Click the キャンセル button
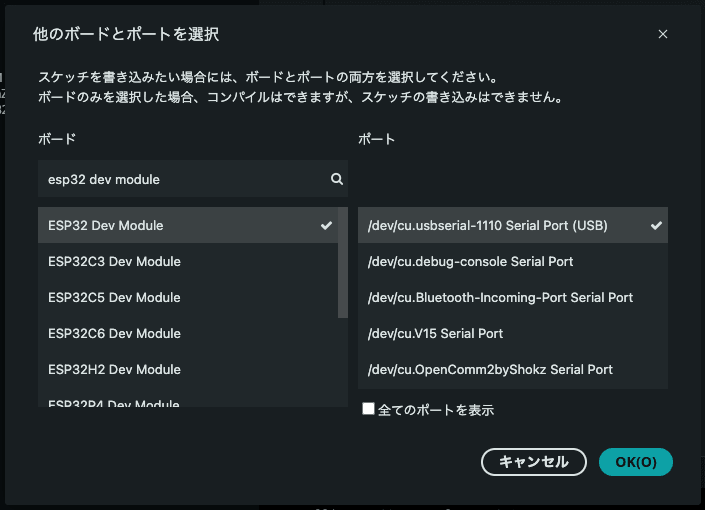Screen dimensions: 705x510 point(534,462)
